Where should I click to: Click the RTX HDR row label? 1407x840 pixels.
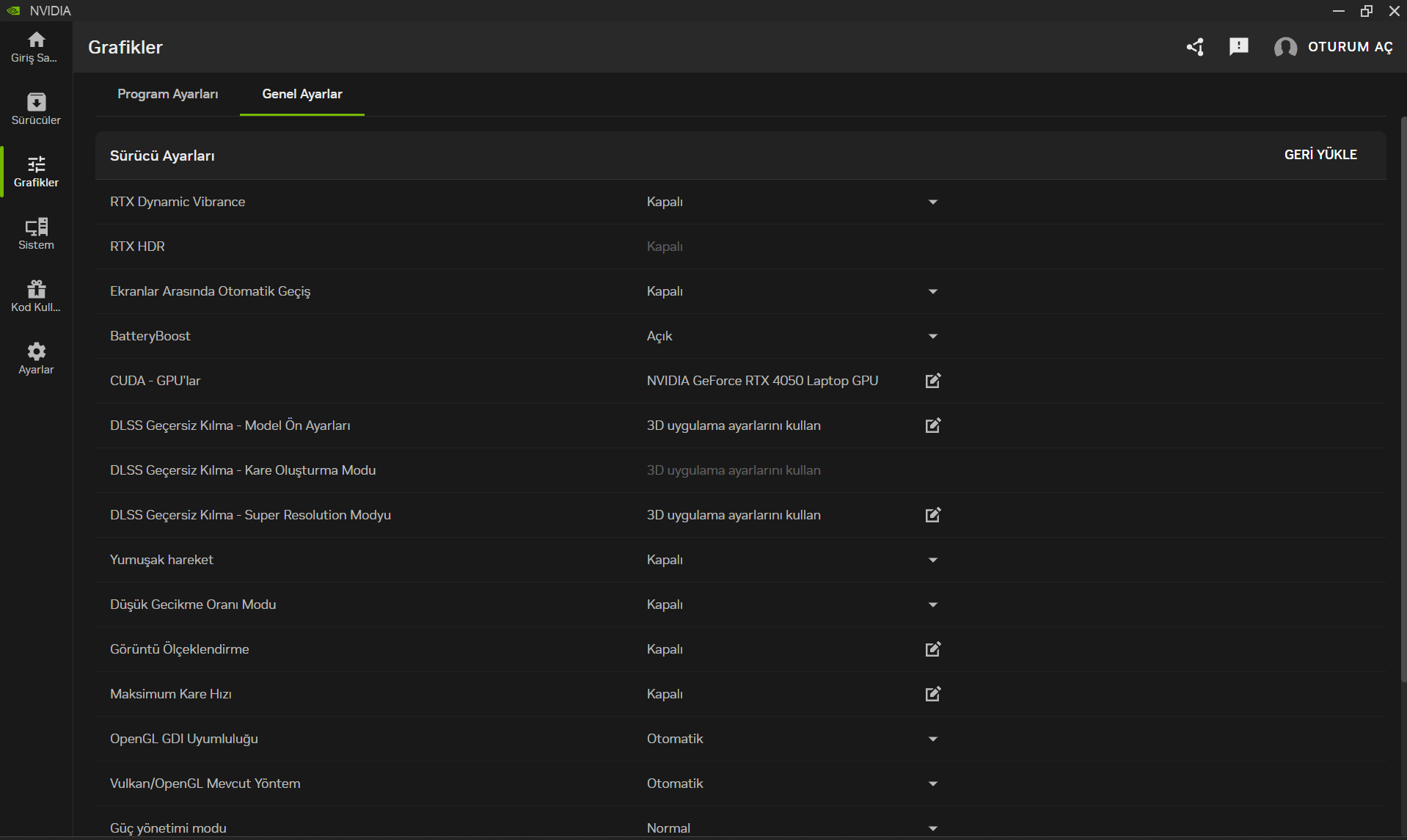coord(137,246)
